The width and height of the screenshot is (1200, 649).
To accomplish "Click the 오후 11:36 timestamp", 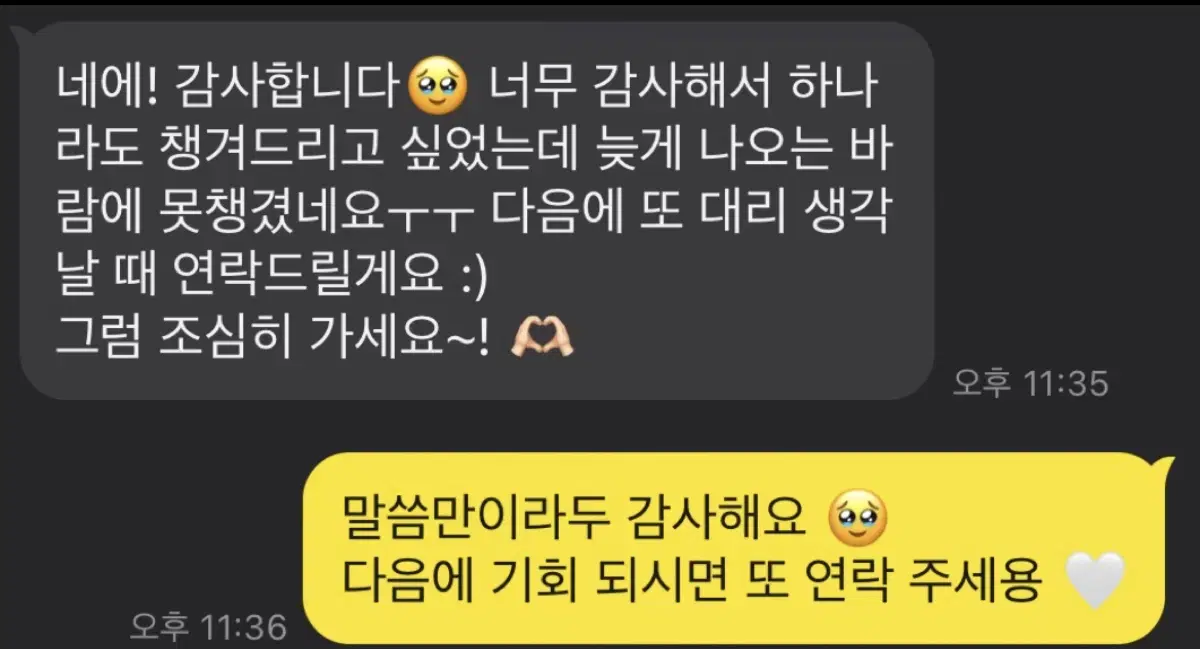I will [208, 627].
